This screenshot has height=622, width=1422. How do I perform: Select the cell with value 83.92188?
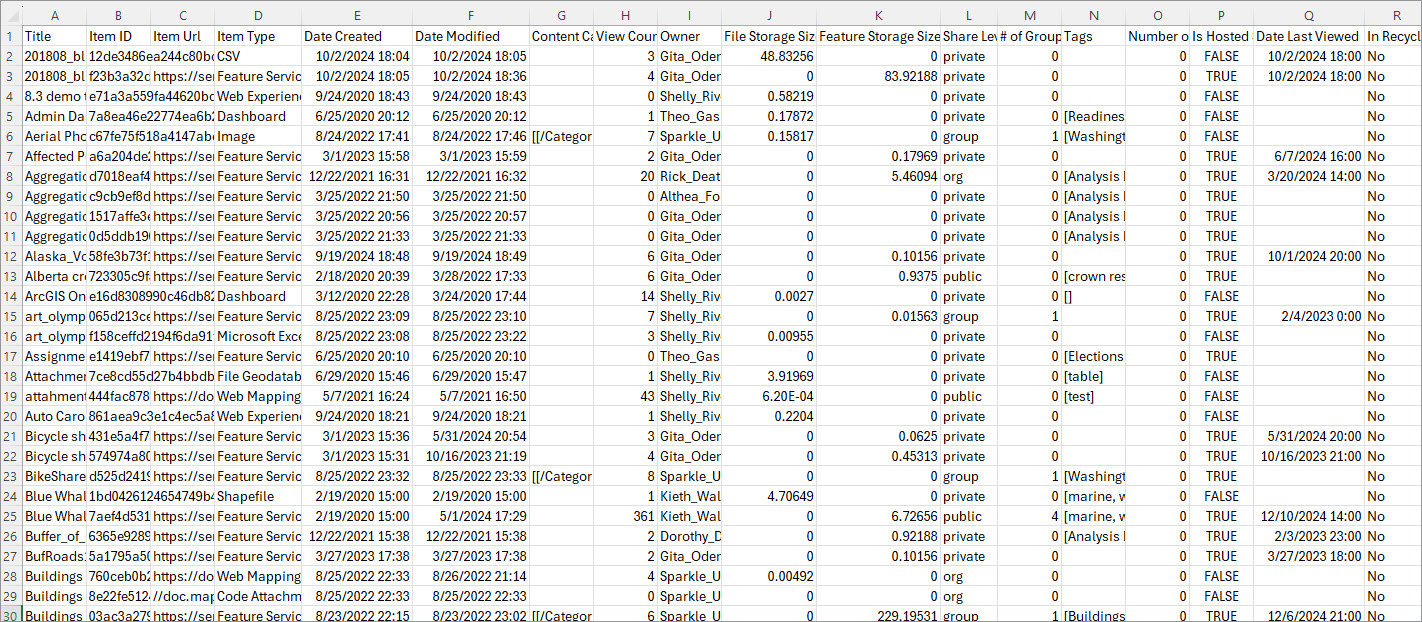tap(878, 76)
